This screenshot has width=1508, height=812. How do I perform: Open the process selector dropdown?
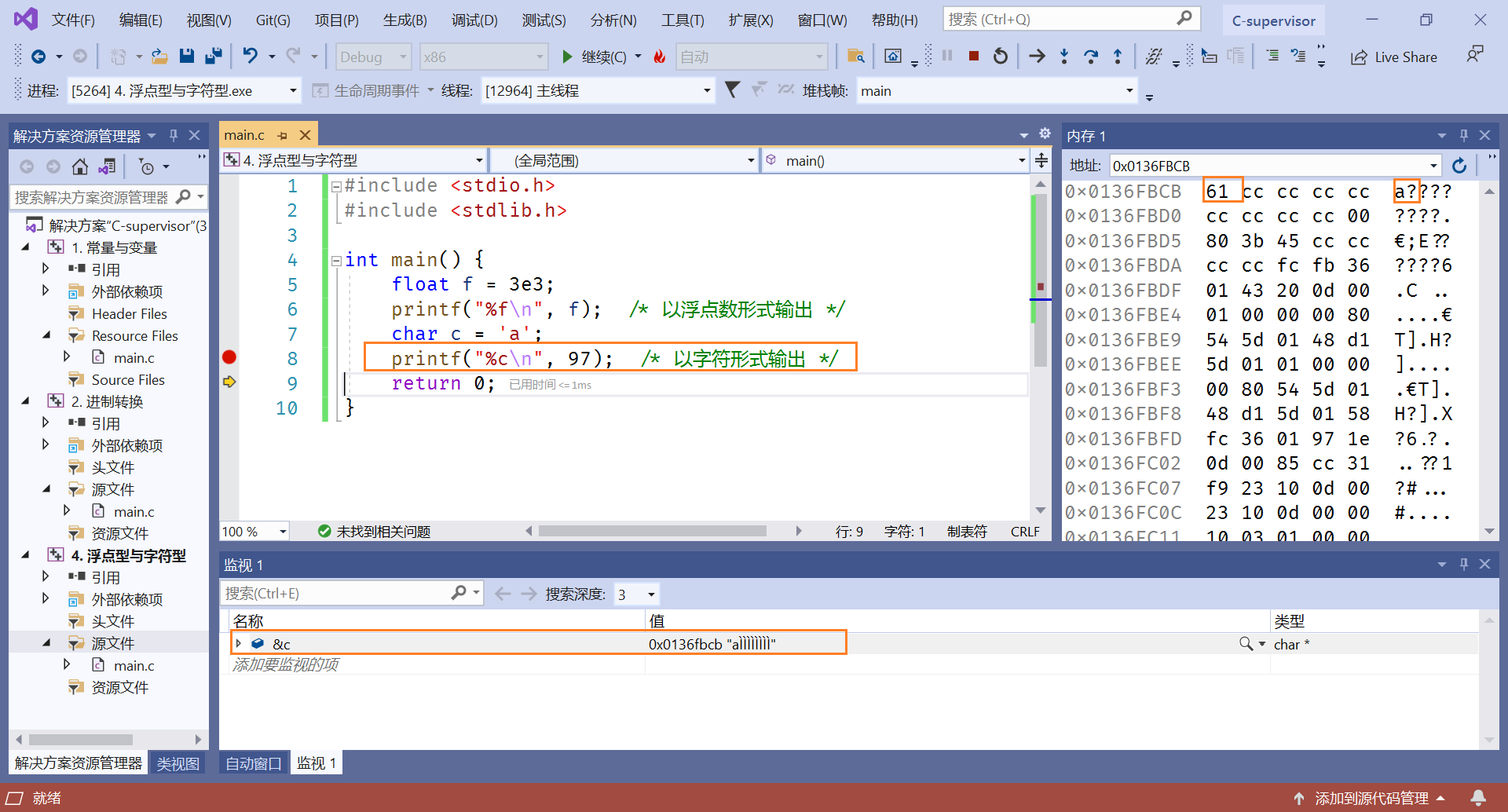(293, 90)
